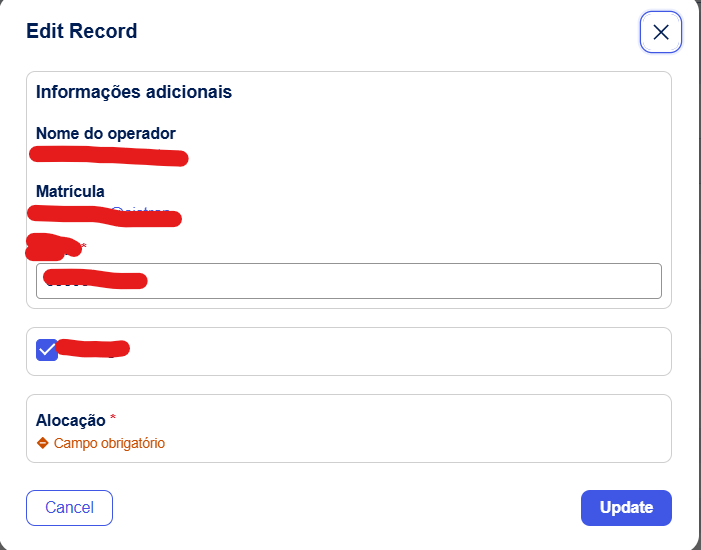Screen dimensions: 701x550
Task: Close the Edit Record dialog
Action: click(660, 32)
